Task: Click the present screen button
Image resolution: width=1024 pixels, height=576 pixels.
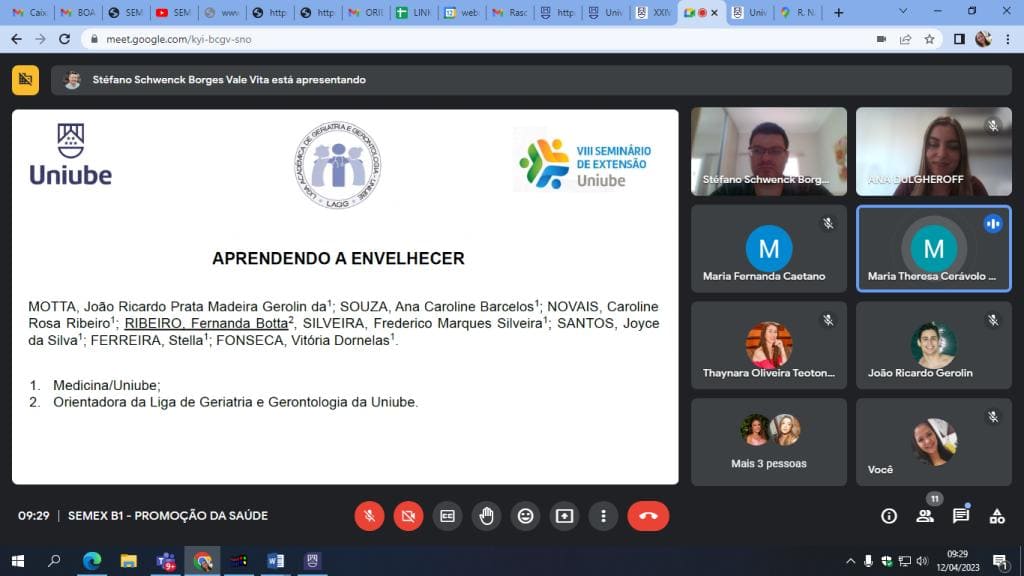Action: click(x=564, y=516)
